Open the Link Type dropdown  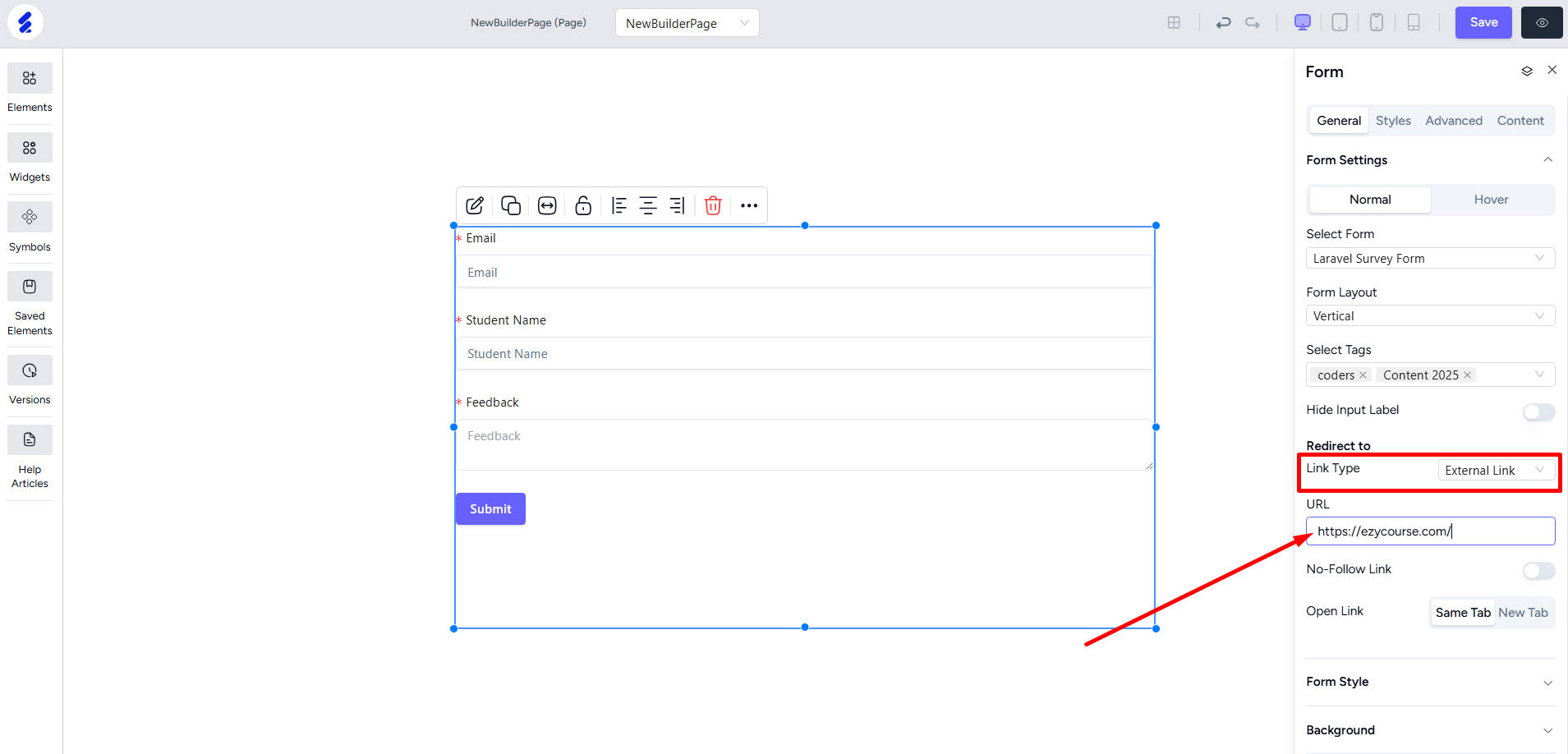tap(1496, 470)
